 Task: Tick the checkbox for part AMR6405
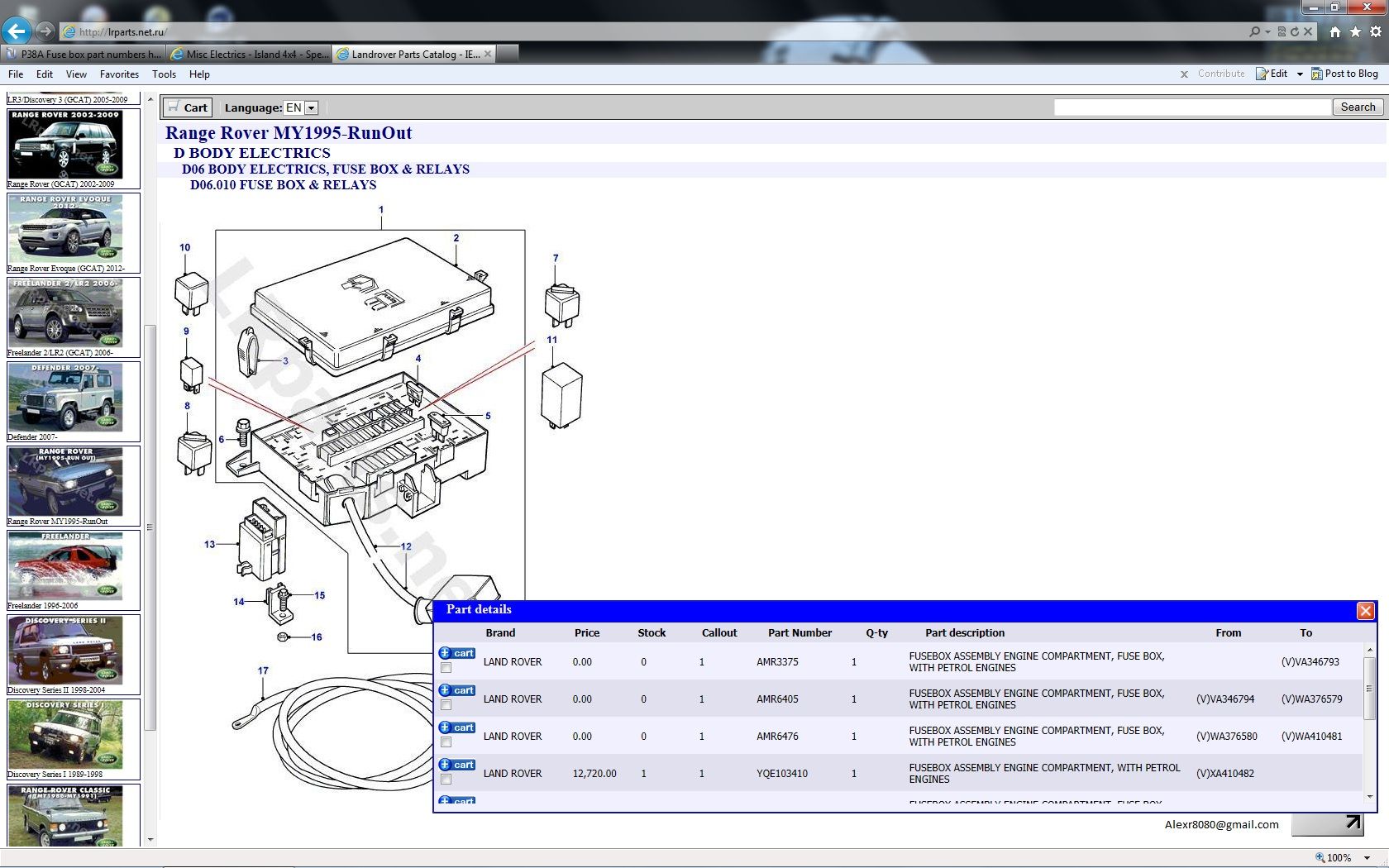point(446,705)
